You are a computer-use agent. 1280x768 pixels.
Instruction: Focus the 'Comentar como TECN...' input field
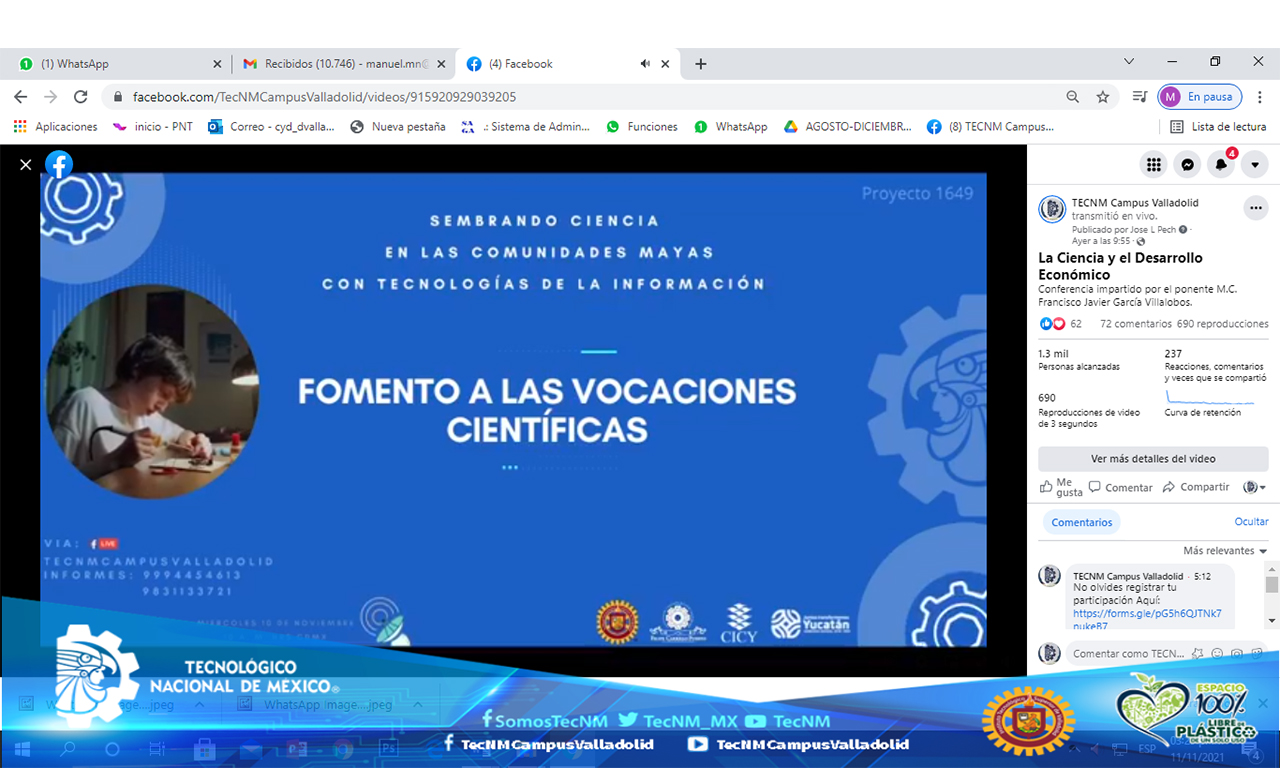point(1128,654)
